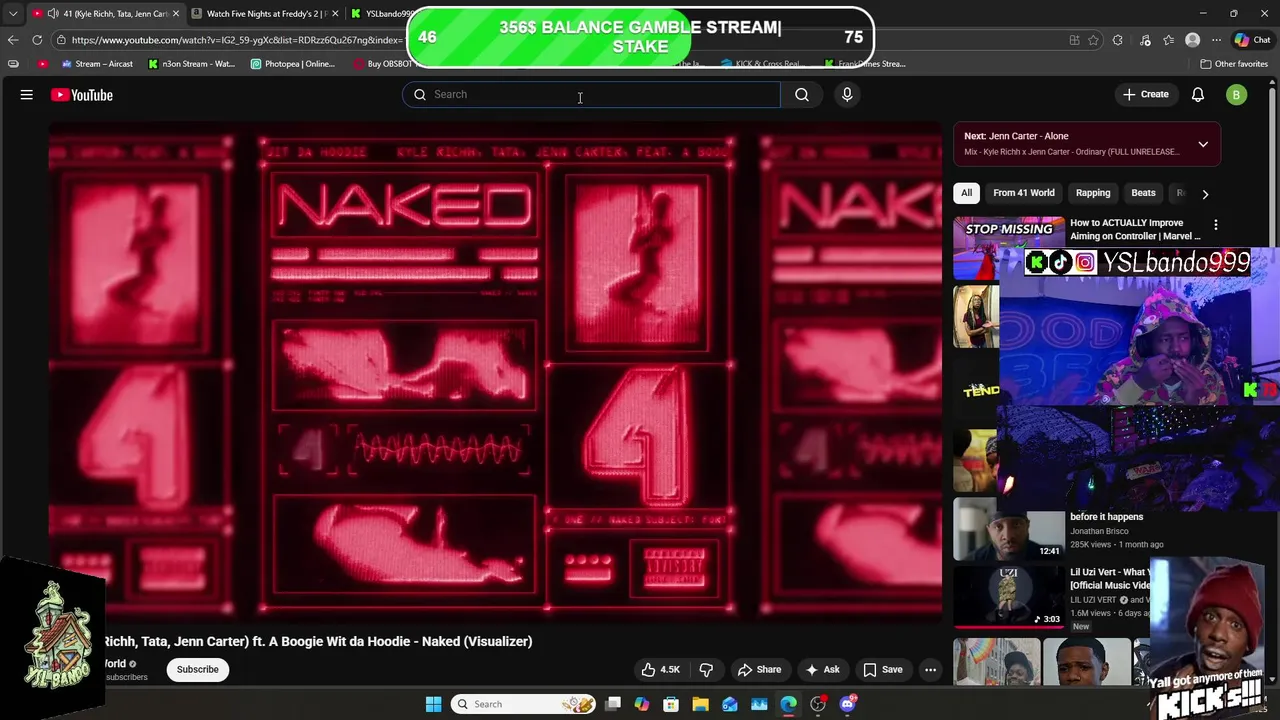Open the Ask AI button

coord(822,670)
